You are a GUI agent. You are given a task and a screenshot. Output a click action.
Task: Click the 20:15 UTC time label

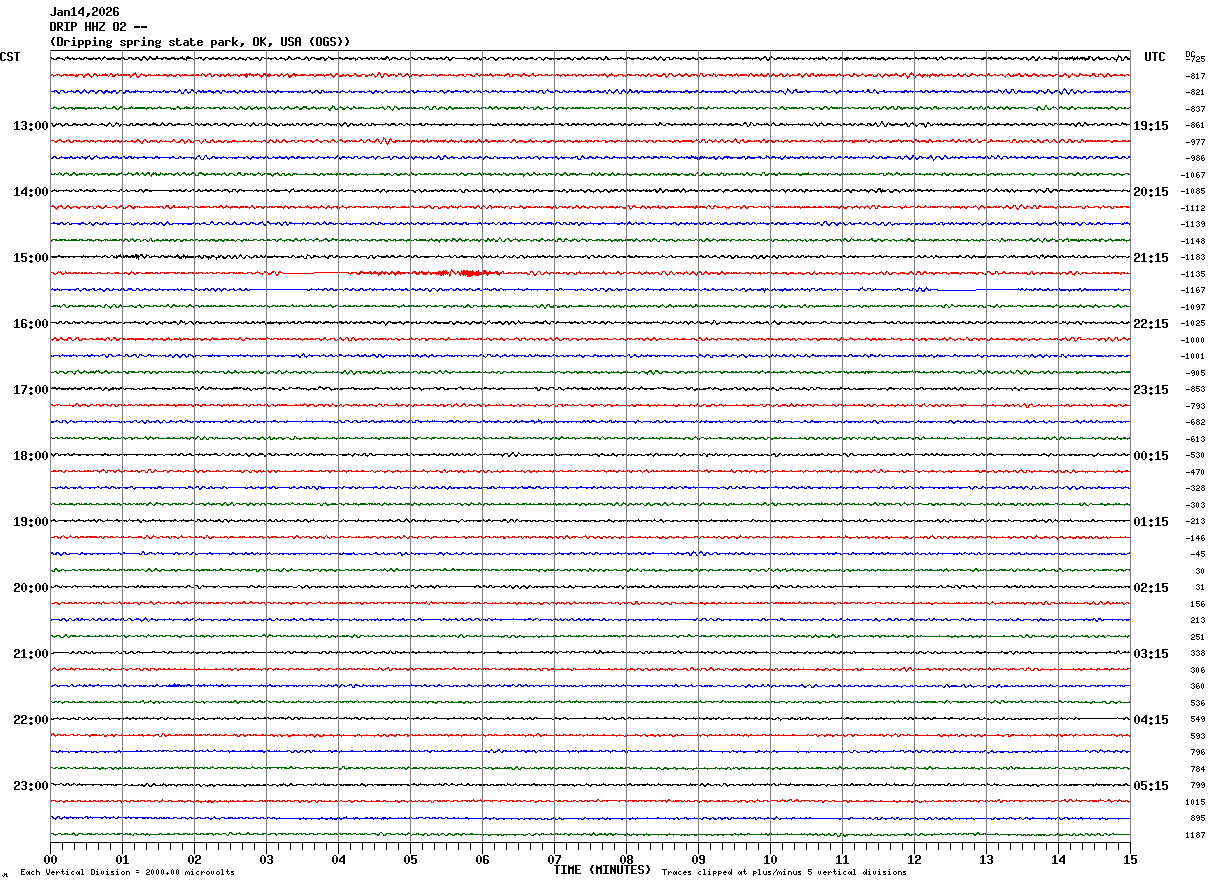tap(1151, 192)
